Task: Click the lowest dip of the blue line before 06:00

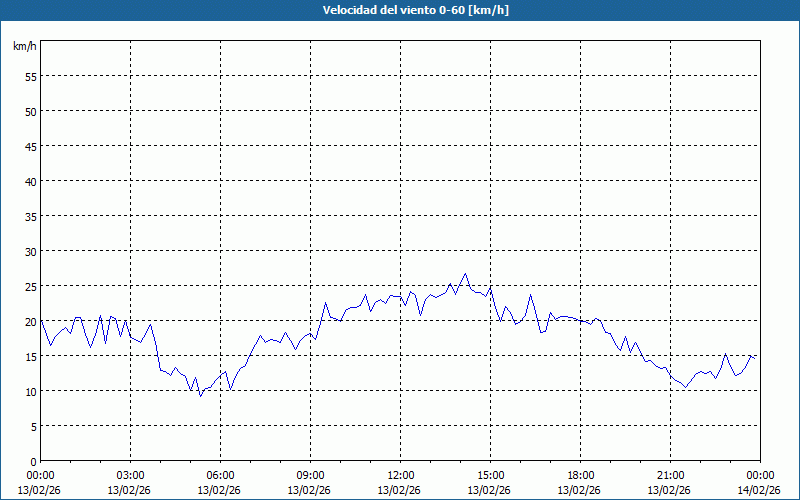Action: point(200,396)
